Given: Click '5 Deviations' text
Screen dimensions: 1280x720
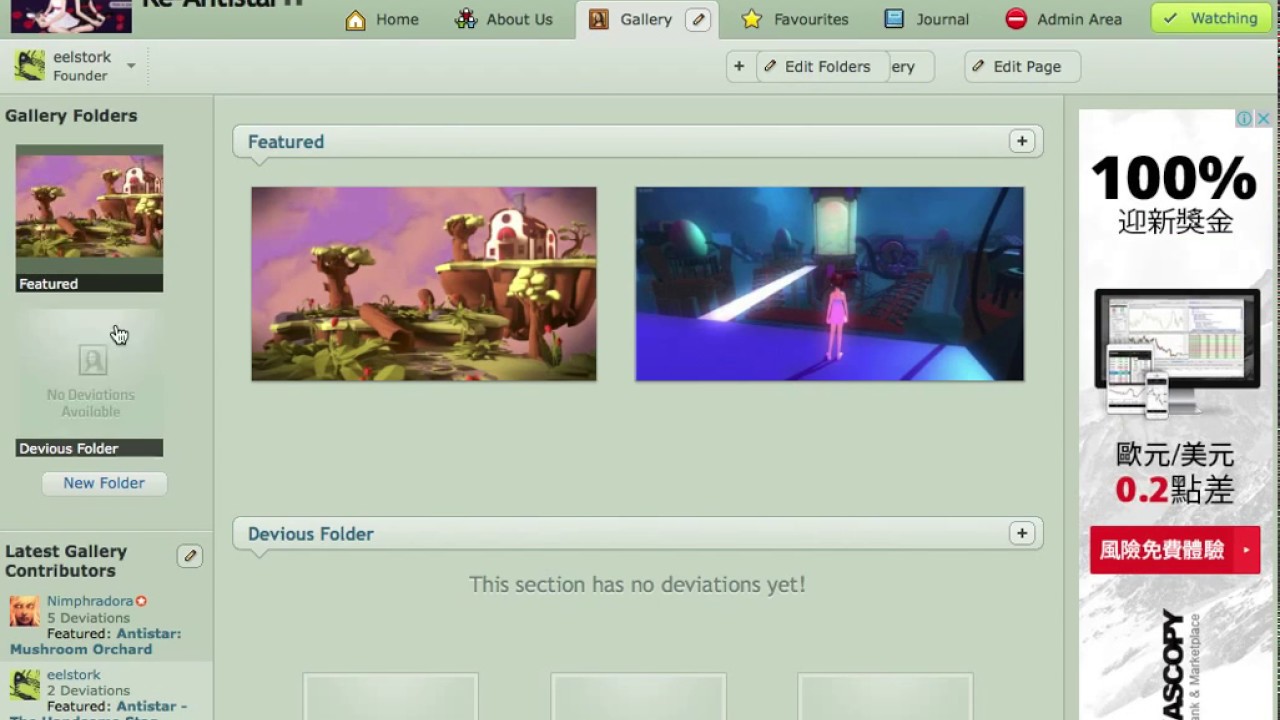Looking at the screenshot, I should pyautogui.click(x=88, y=618).
